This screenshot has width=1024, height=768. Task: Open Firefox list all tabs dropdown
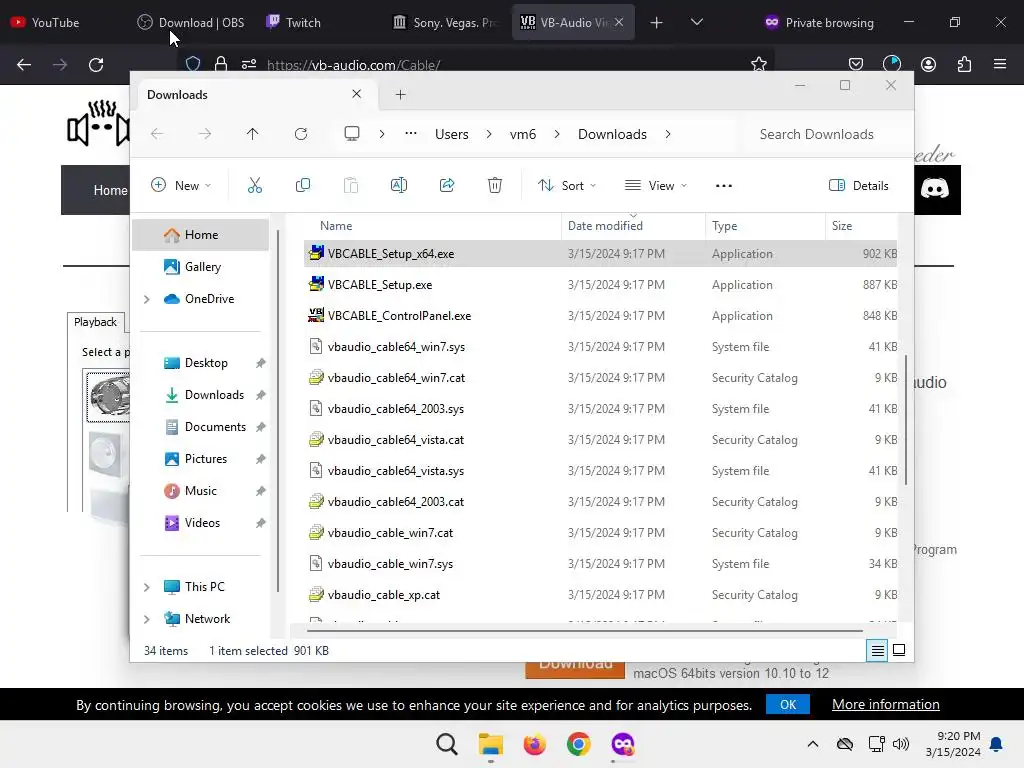(x=697, y=22)
